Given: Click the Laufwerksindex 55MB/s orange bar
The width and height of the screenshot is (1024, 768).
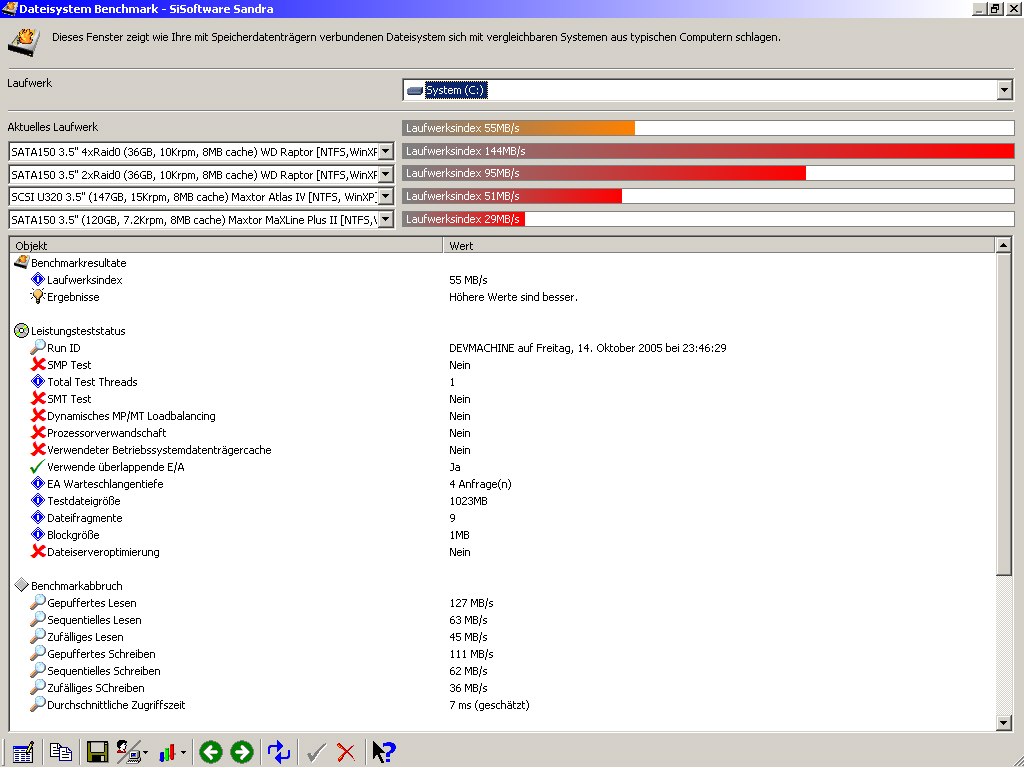Looking at the screenshot, I should pyautogui.click(x=519, y=128).
